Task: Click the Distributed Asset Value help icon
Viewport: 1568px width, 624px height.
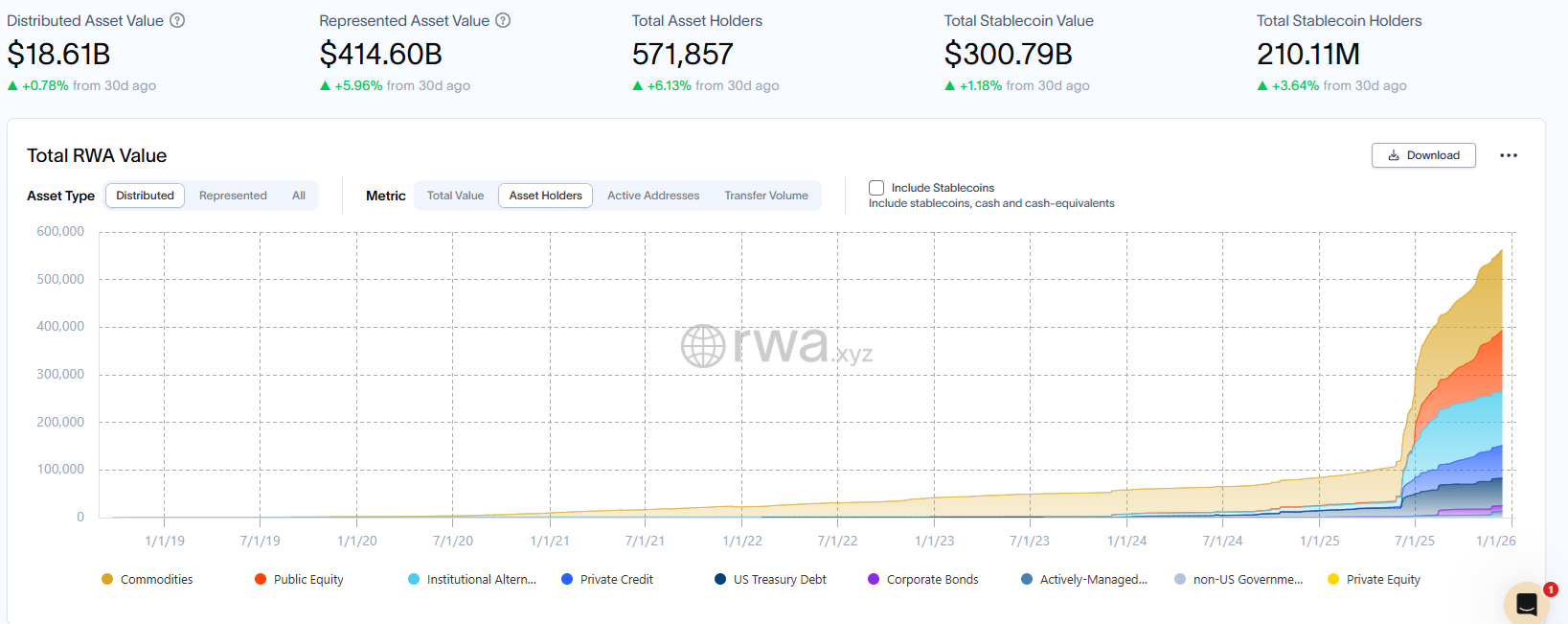Action: pos(177,20)
